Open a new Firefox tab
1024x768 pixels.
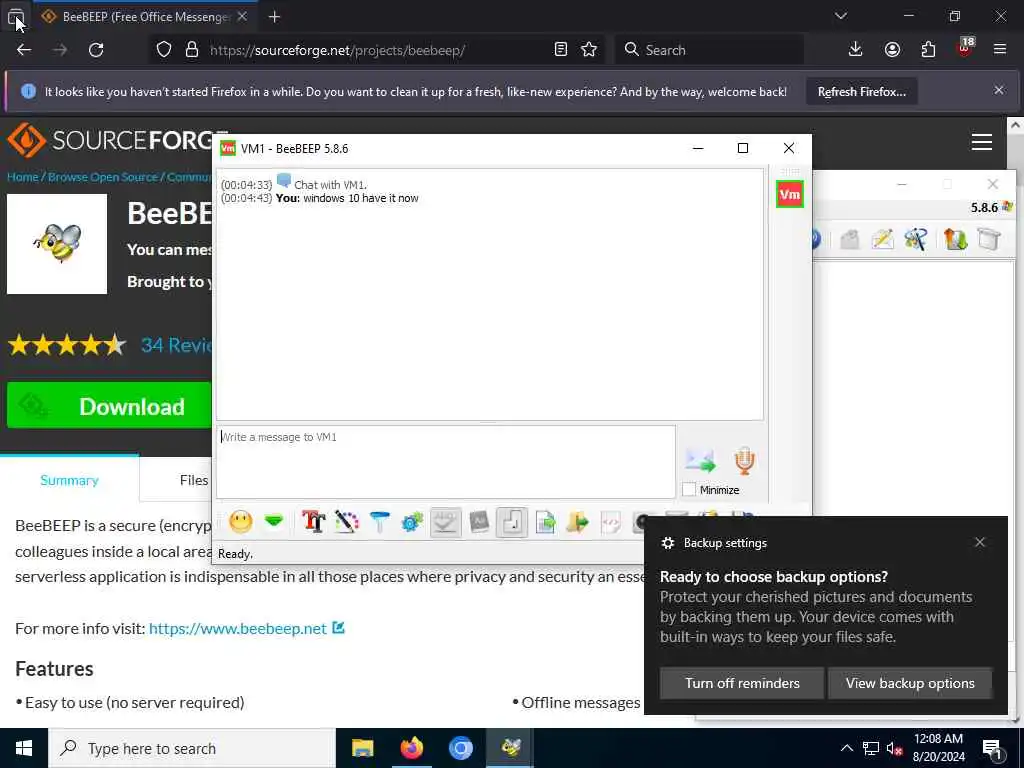(274, 17)
